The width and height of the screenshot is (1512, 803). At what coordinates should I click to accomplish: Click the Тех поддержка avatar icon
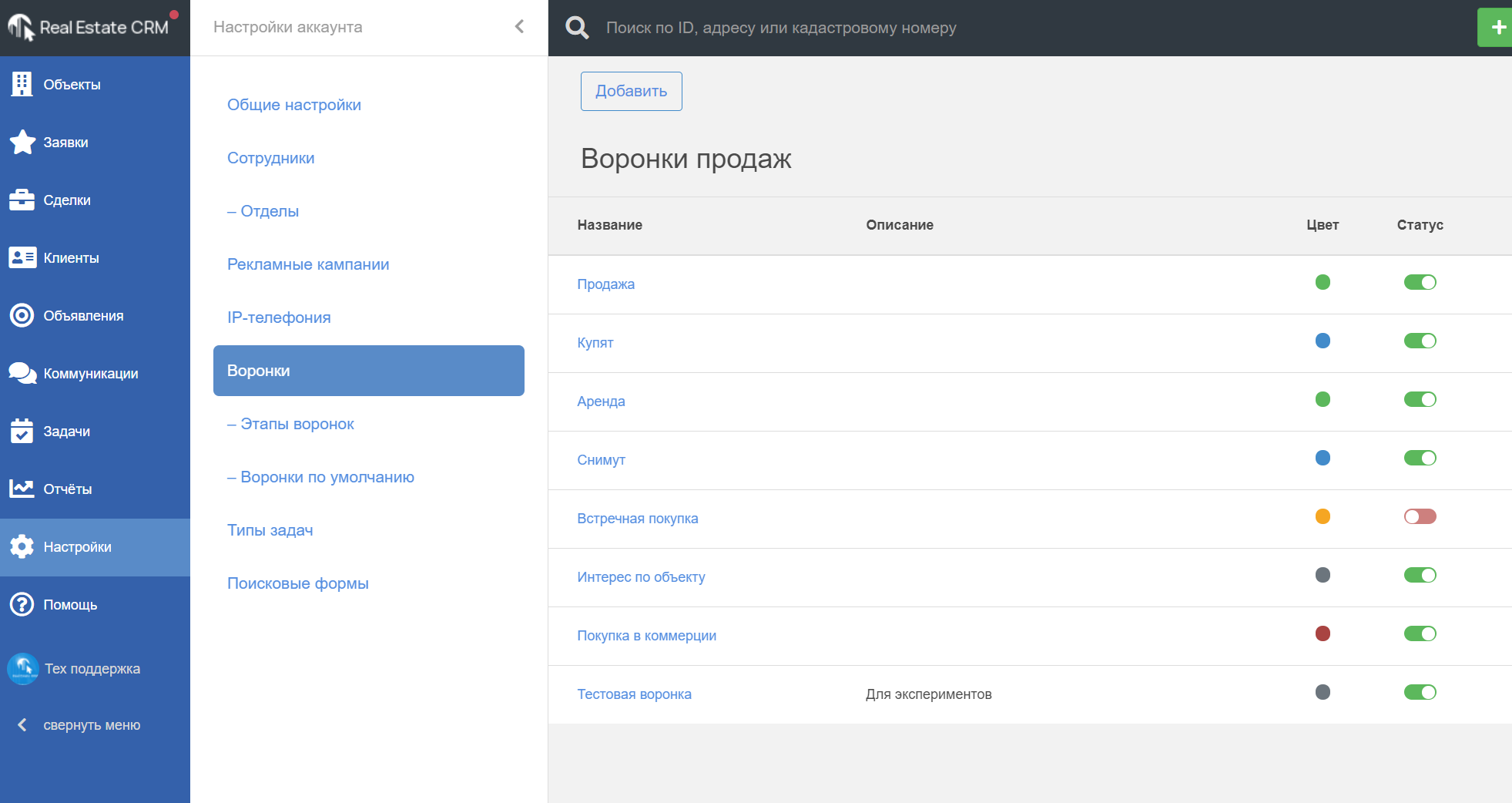23,668
